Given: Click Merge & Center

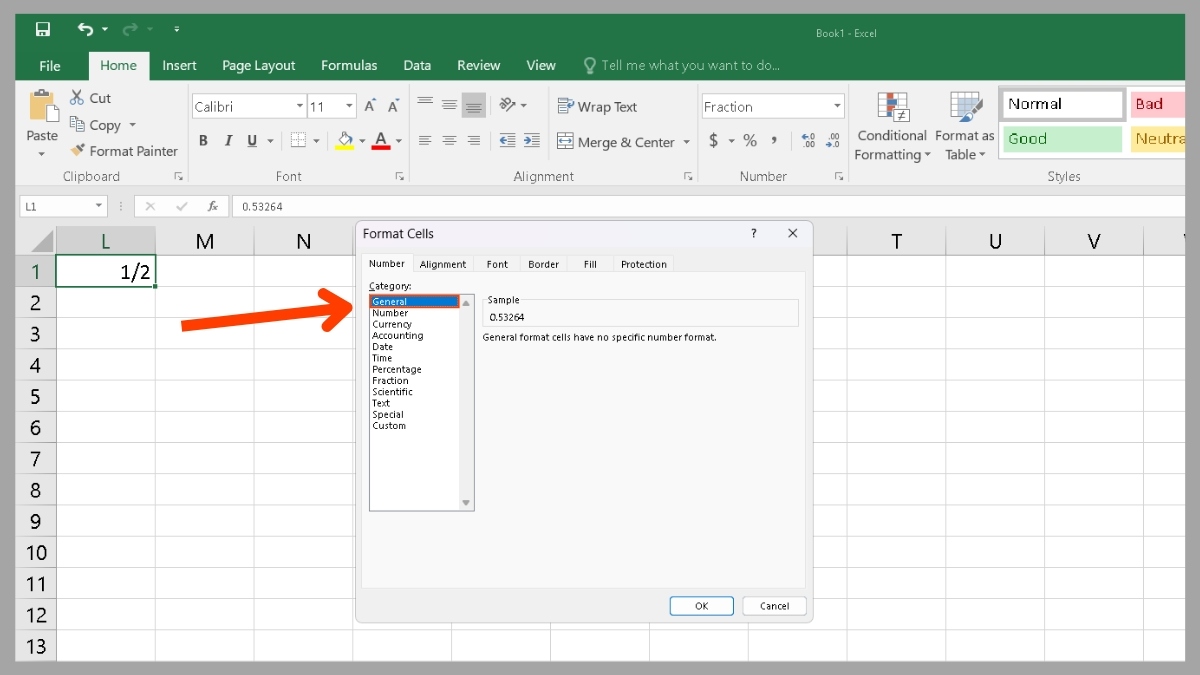Looking at the screenshot, I should click(x=616, y=142).
